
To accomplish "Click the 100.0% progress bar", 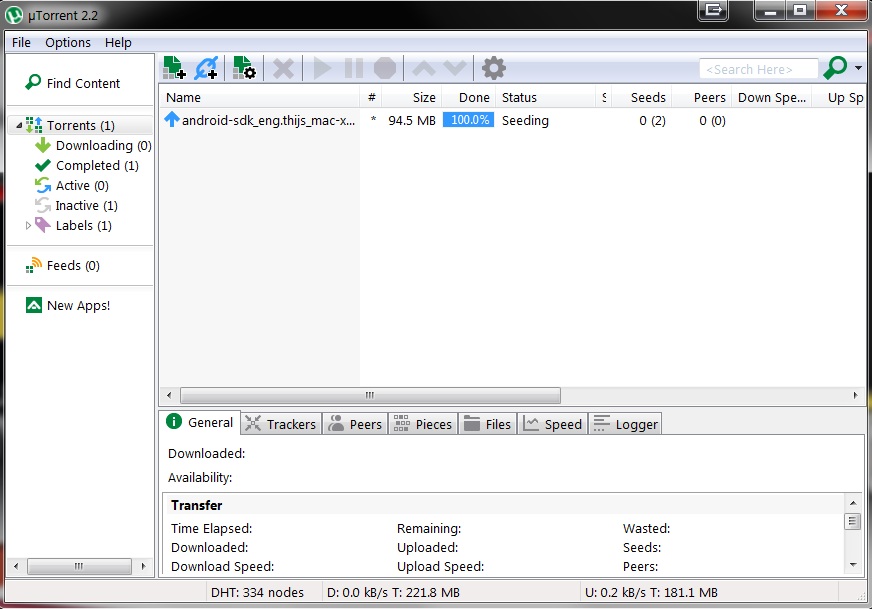I will pyautogui.click(x=468, y=120).
